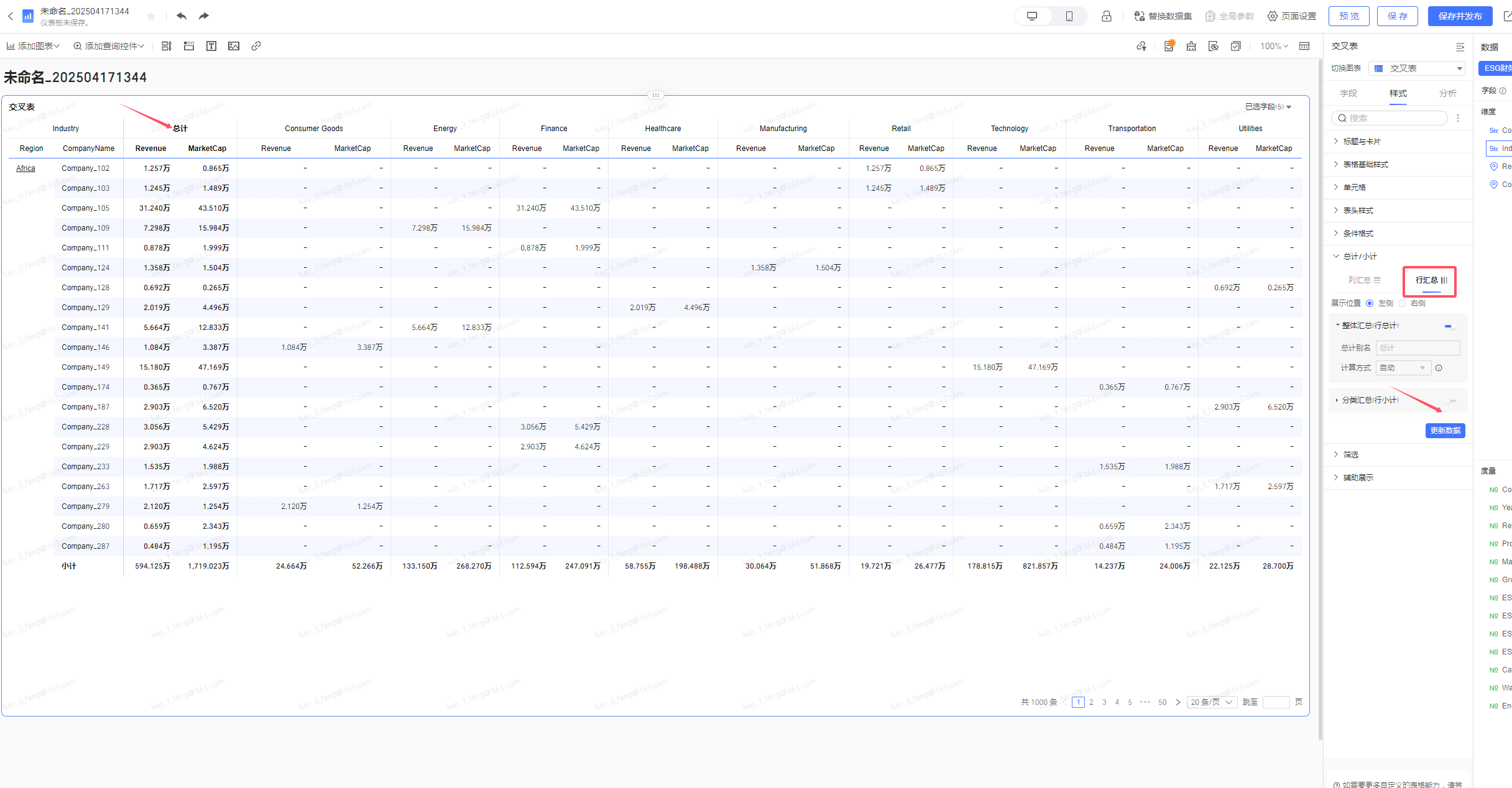Switch to mobile layout preview icon
Image resolution: width=1512 pixels, height=788 pixels.
(1069, 16)
